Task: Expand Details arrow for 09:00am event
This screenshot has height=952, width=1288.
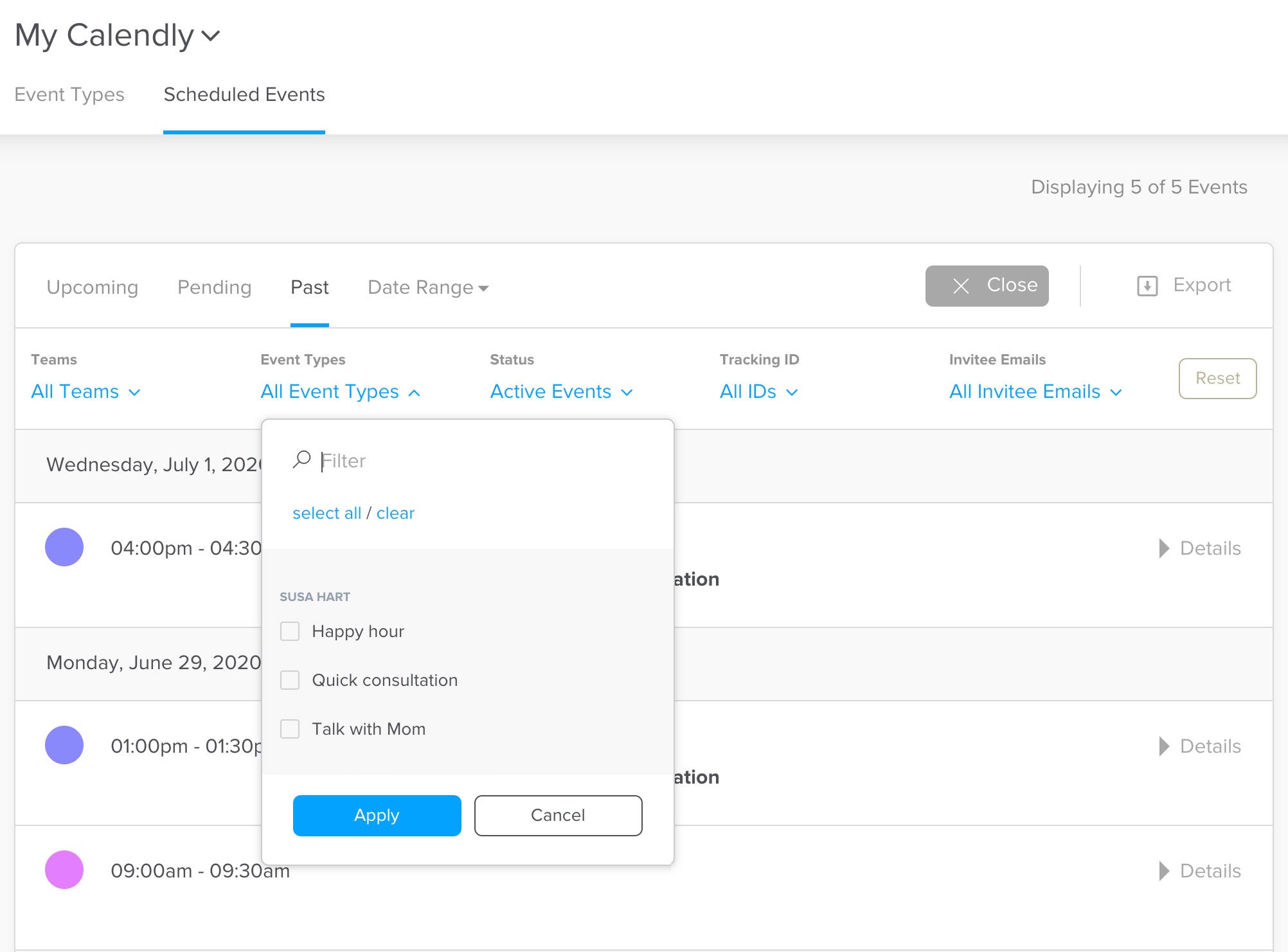Action: point(1164,871)
